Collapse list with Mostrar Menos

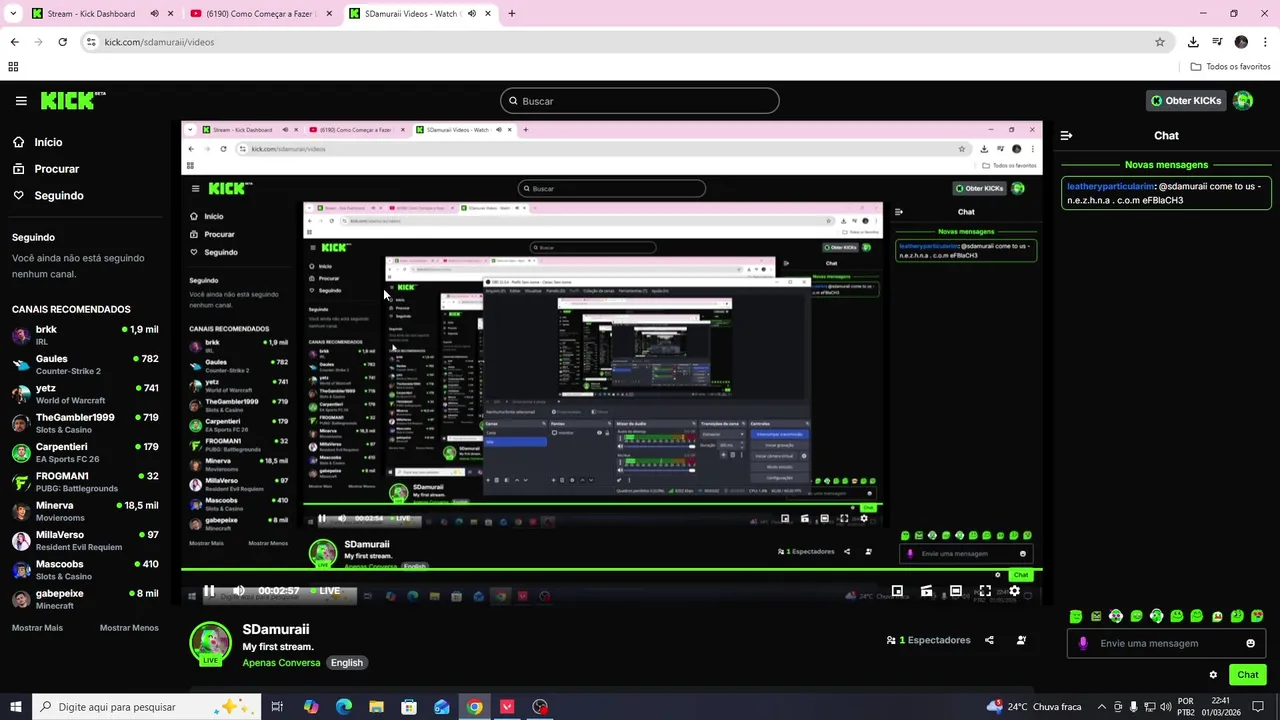pos(129,628)
